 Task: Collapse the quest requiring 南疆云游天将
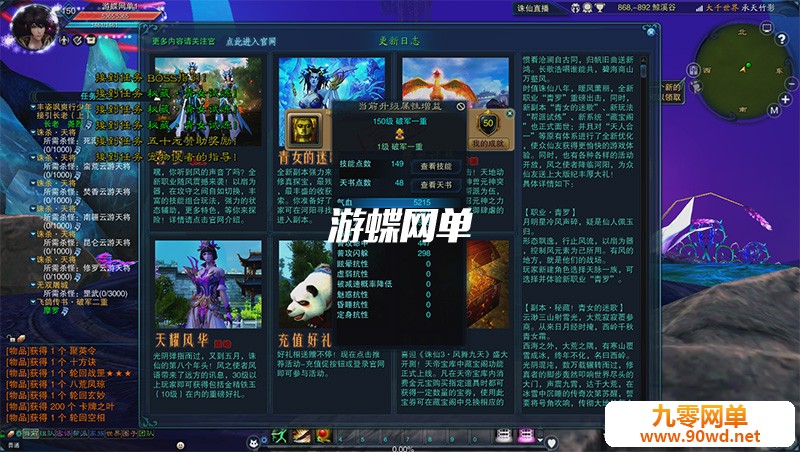(x=33, y=209)
